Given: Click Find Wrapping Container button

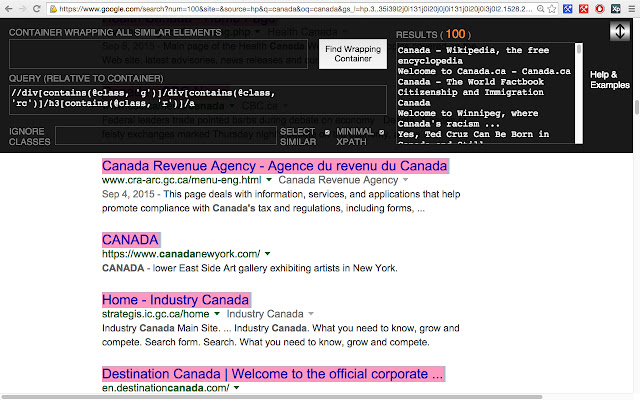Looking at the screenshot, I should pos(353,54).
